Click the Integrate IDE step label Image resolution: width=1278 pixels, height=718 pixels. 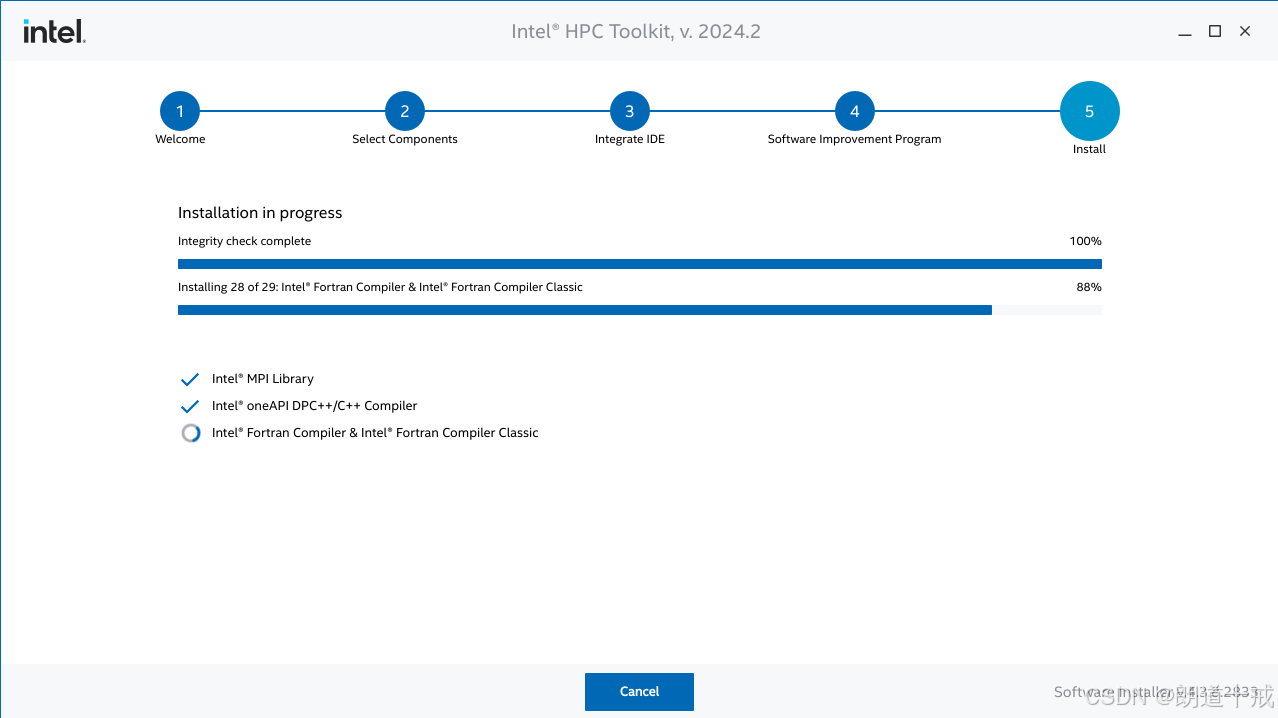630,139
